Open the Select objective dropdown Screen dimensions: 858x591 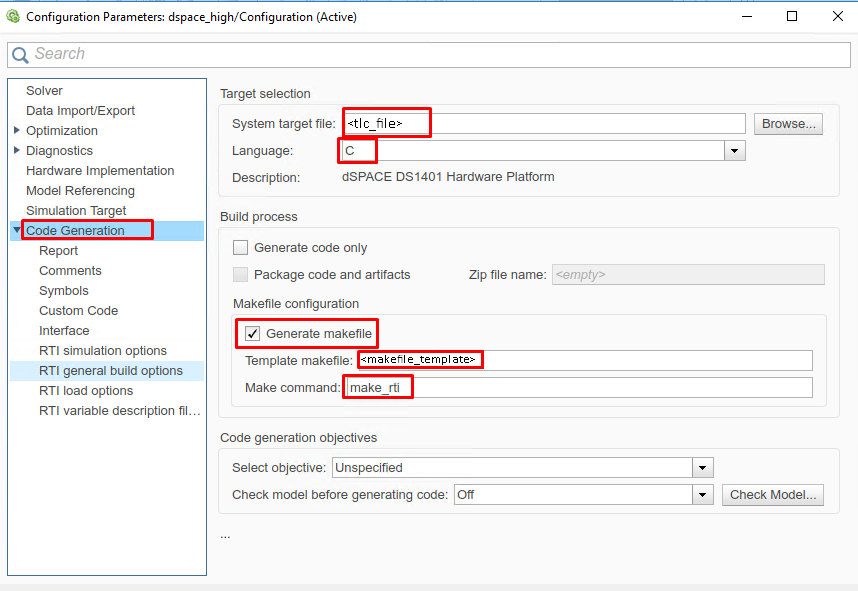(x=703, y=468)
